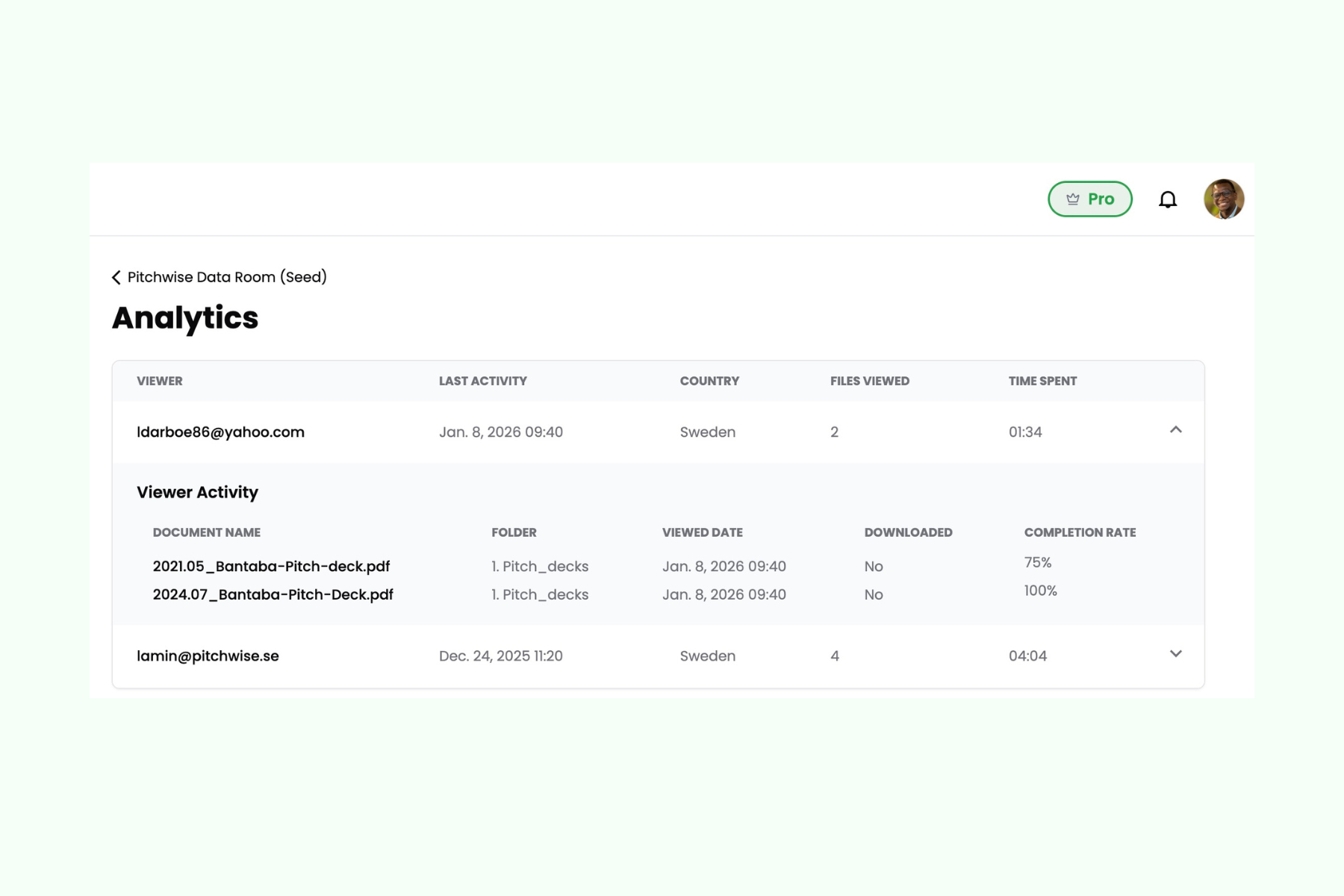Image resolution: width=1344 pixels, height=896 pixels.
Task: Click the TIME SPENT column header
Action: tap(1042, 381)
